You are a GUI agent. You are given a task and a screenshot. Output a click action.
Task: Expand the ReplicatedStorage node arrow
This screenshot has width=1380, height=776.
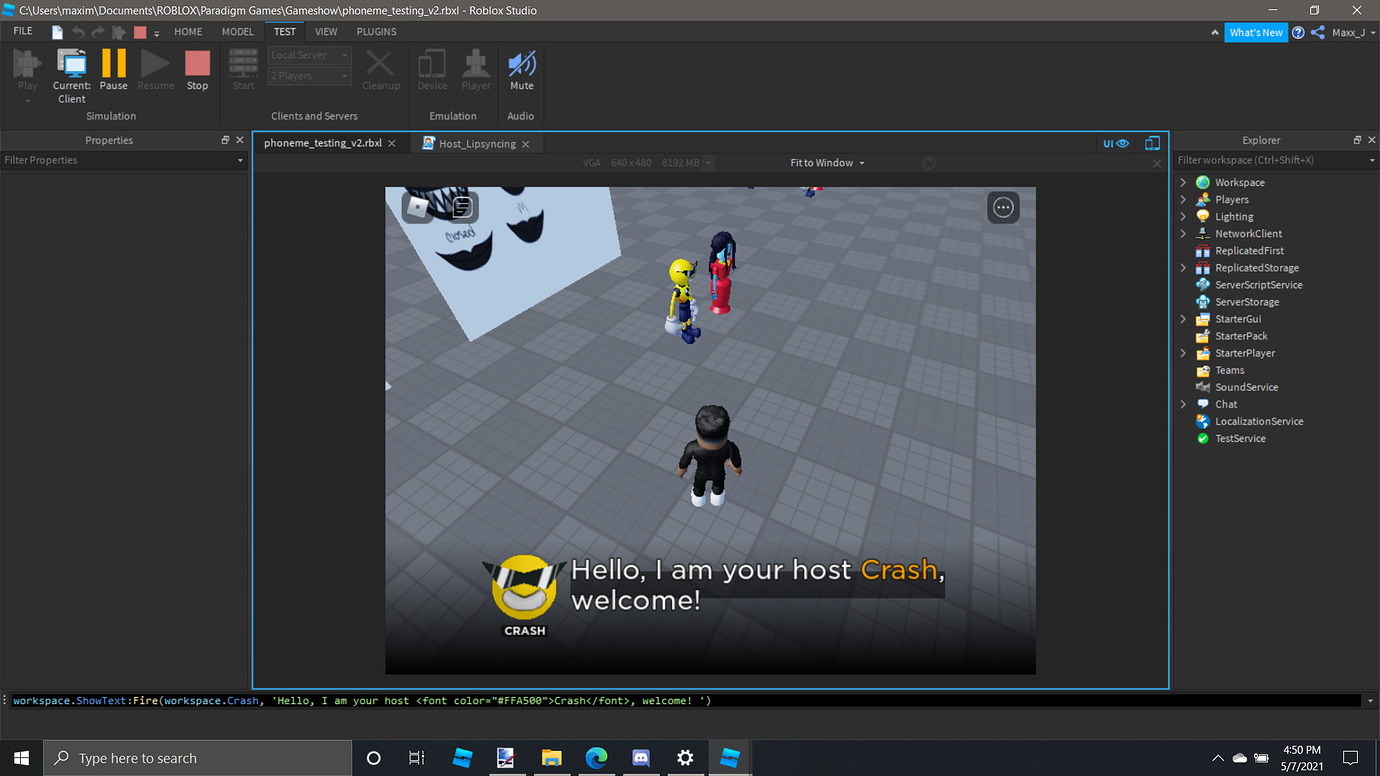[1183, 268]
